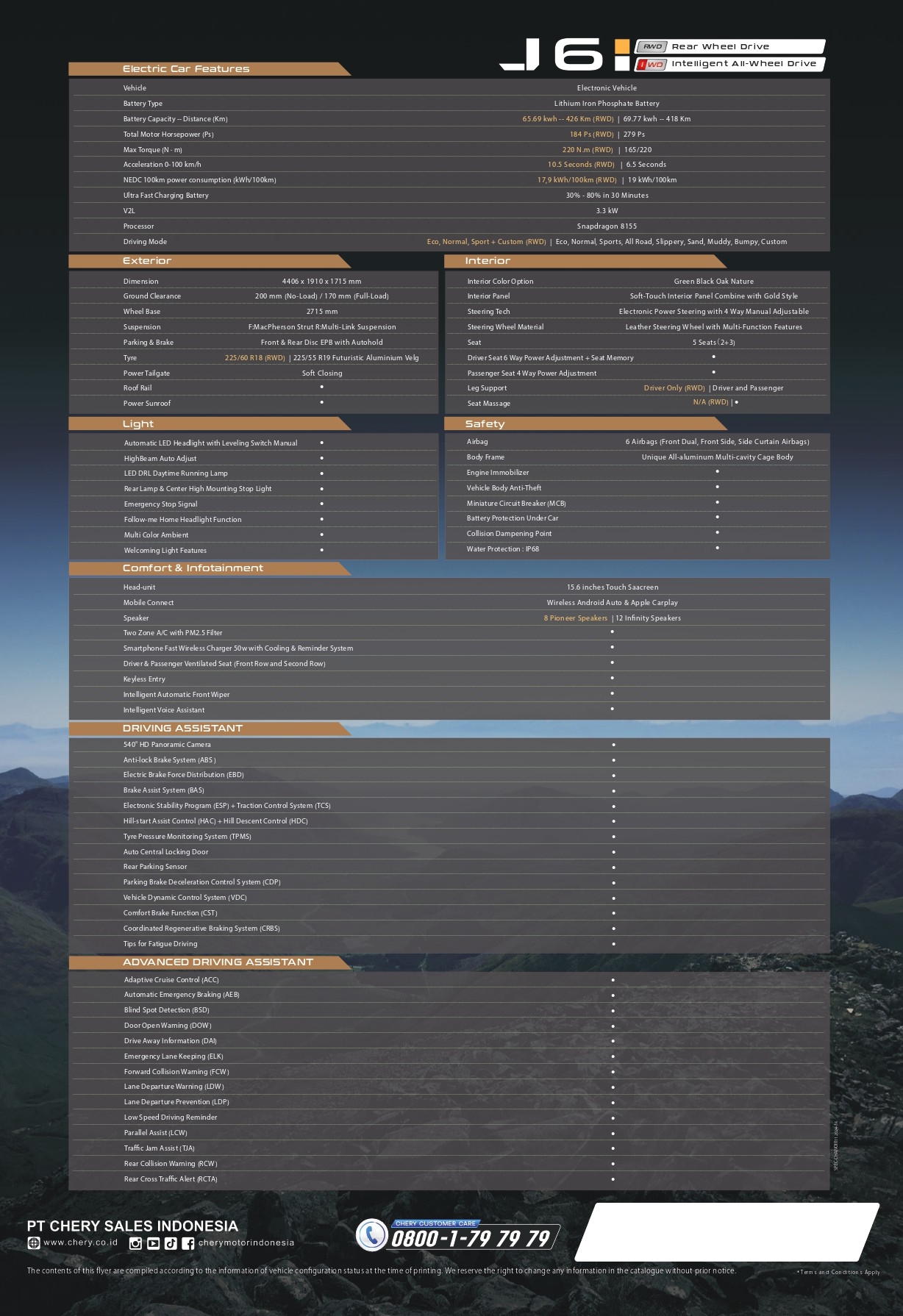Click the TikTok icon in the footer
903x1316 pixels.
point(171,1243)
